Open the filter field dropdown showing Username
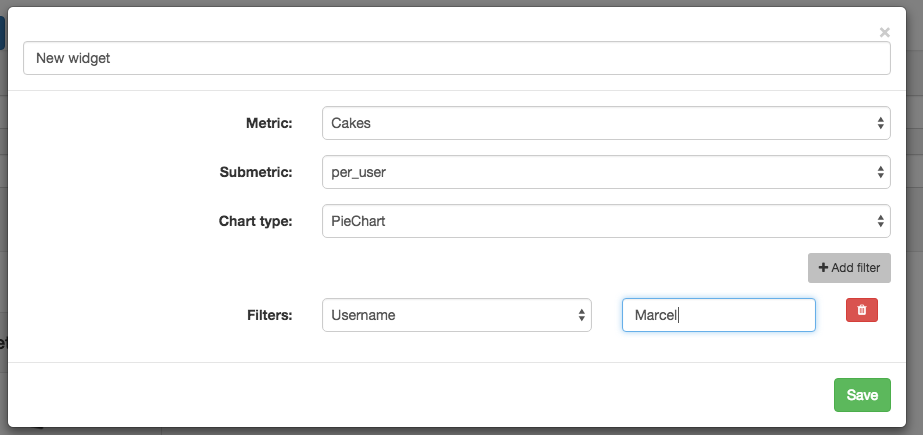Image resolution: width=923 pixels, height=435 pixels. pyautogui.click(x=457, y=315)
